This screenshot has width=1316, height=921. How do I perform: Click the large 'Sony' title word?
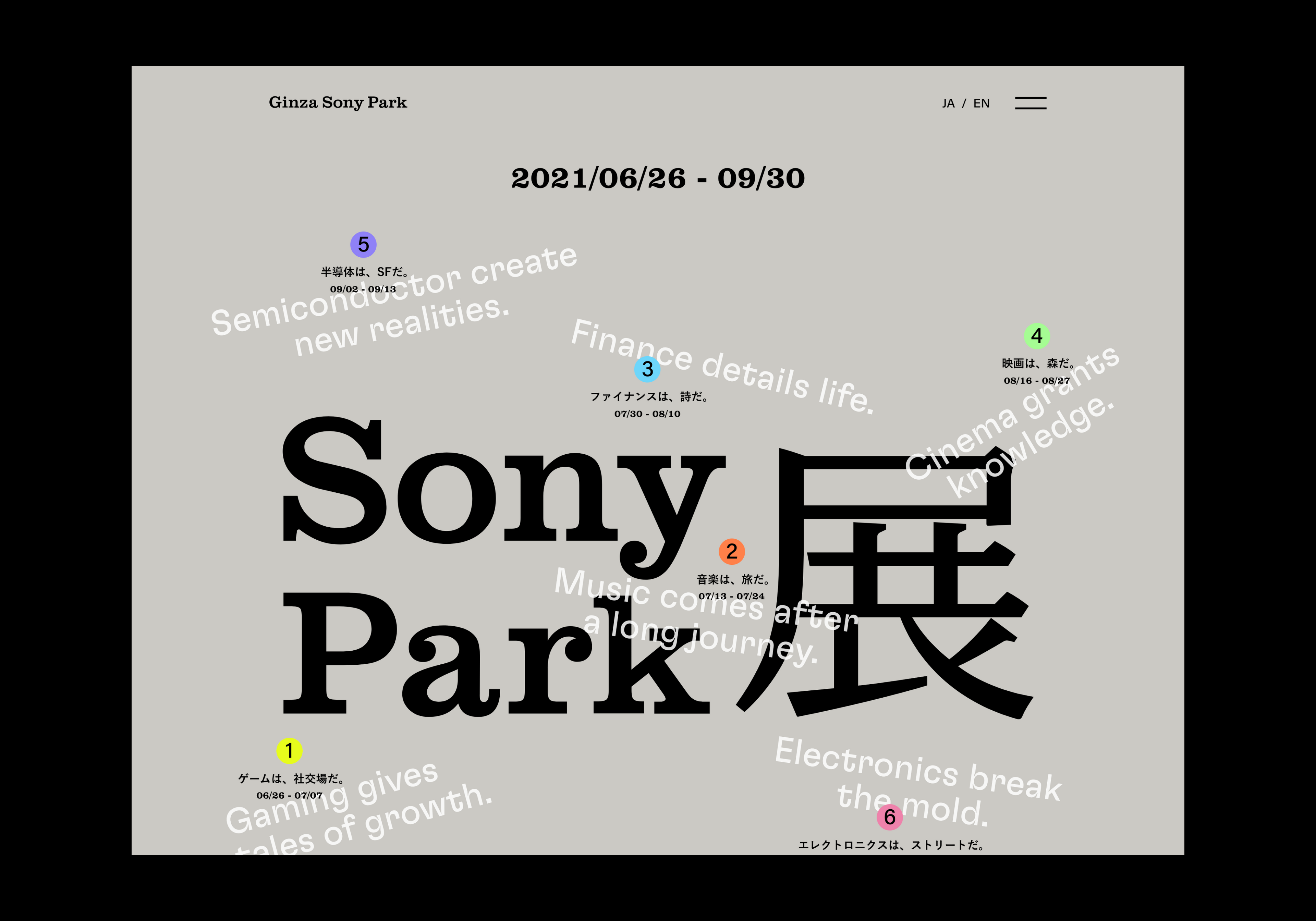(504, 498)
